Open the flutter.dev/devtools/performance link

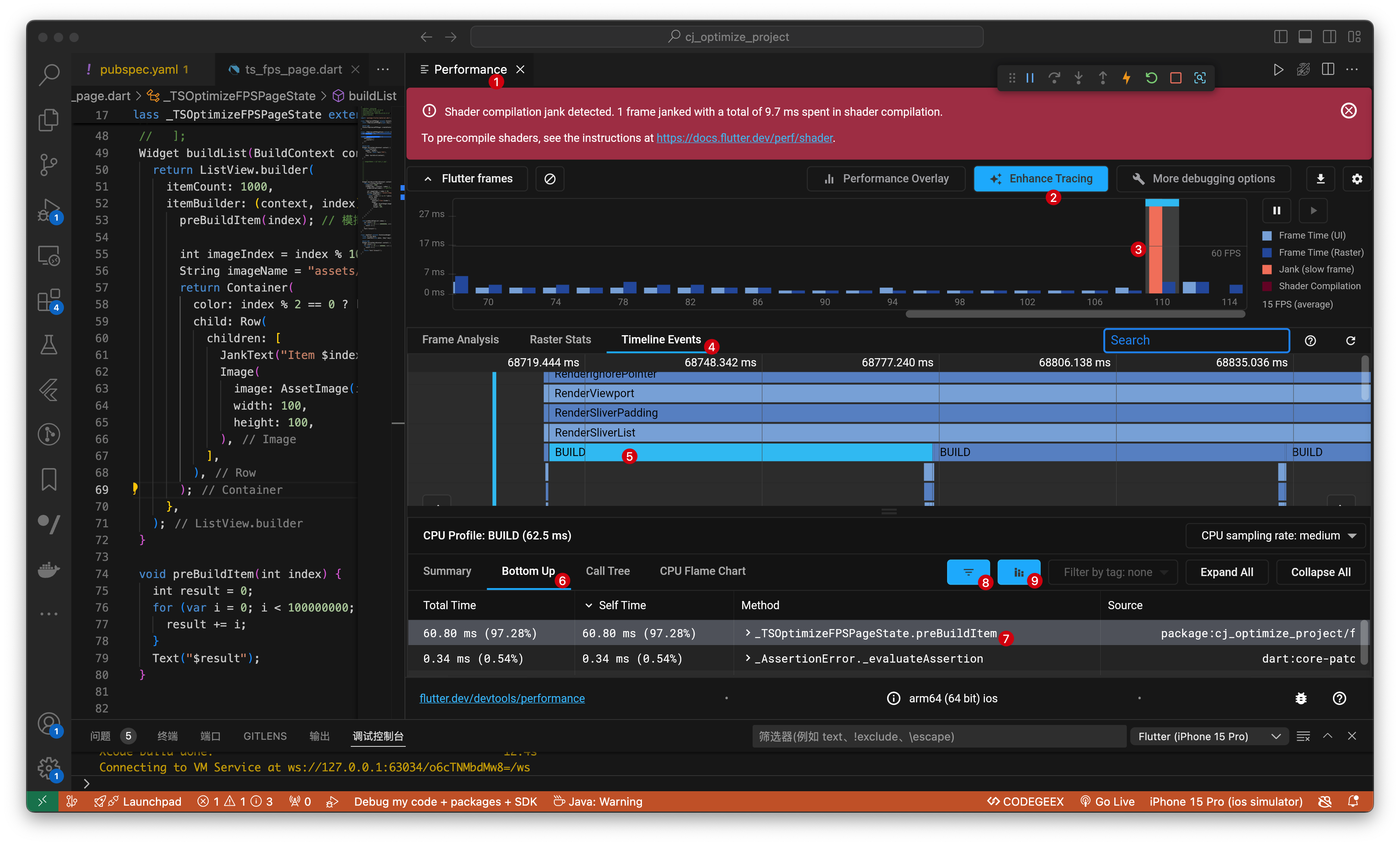pyautogui.click(x=502, y=698)
